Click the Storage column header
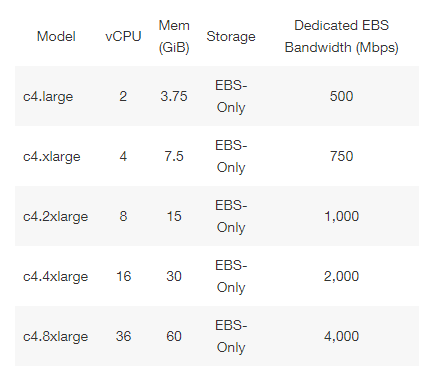The height and width of the screenshot is (366, 424). pyautogui.click(x=231, y=36)
